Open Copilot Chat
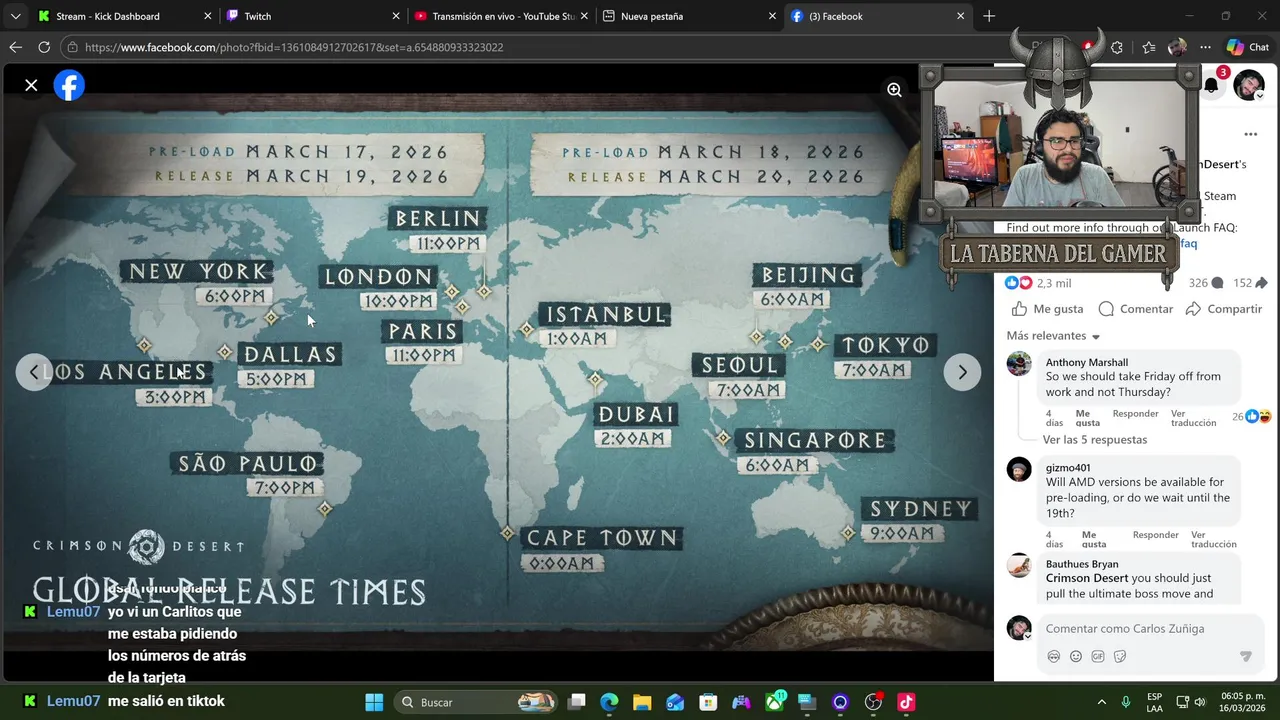The image size is (1280, 720). [1248, 47]
